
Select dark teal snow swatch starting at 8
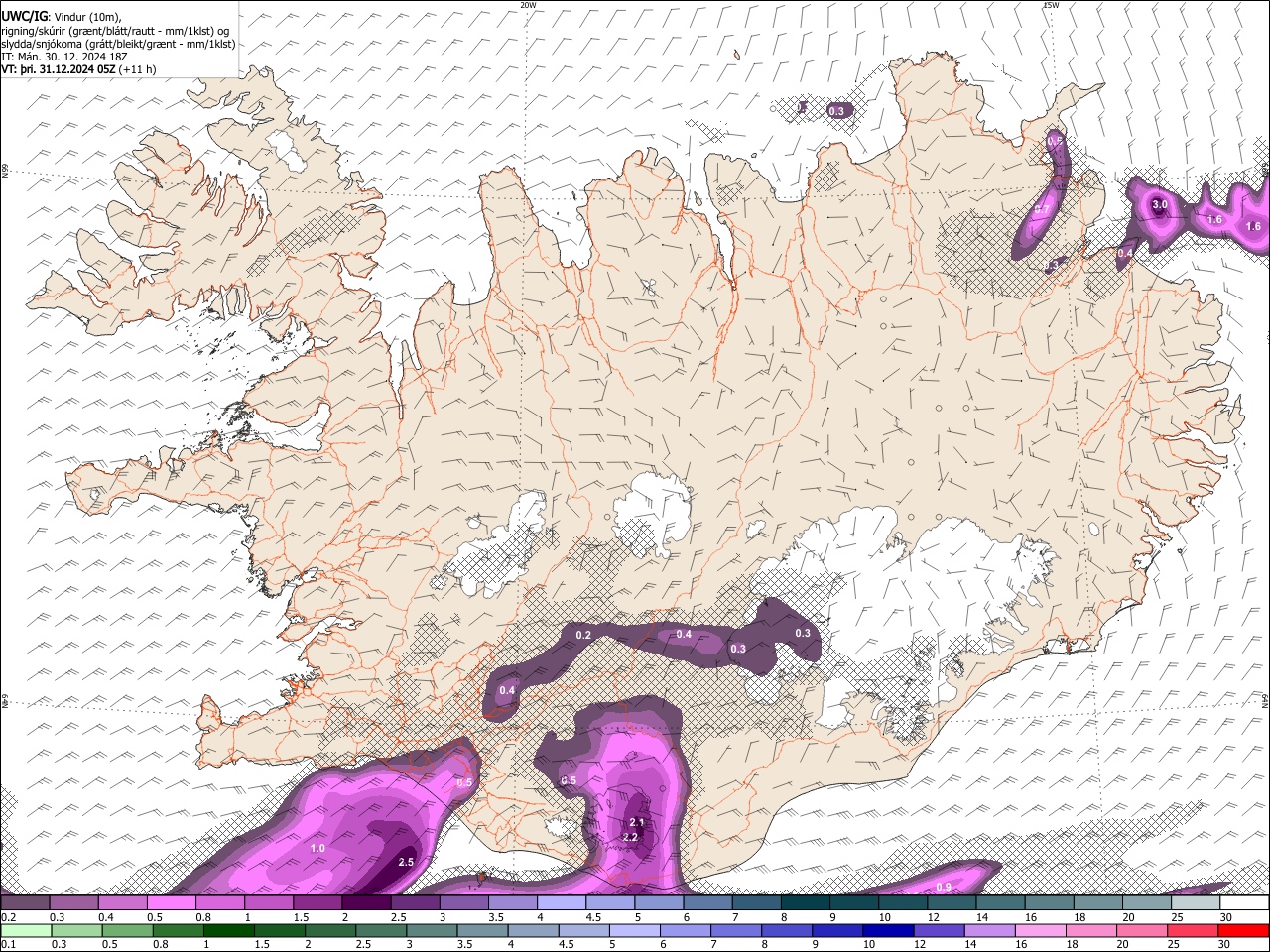coord(806,903)
